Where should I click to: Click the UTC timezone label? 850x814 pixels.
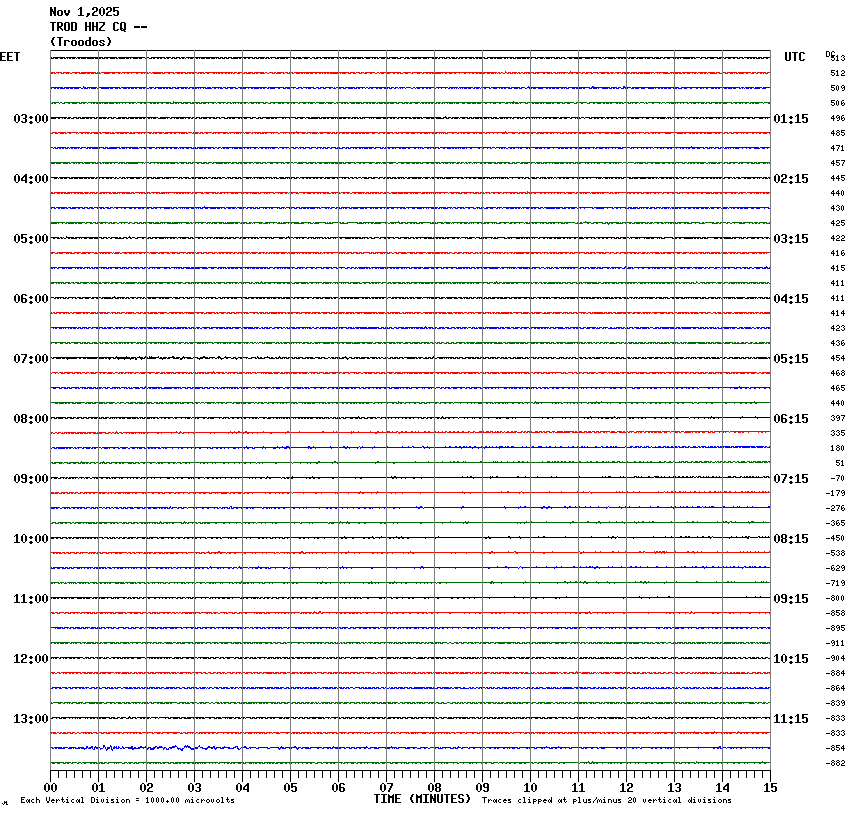pos(794,57)
